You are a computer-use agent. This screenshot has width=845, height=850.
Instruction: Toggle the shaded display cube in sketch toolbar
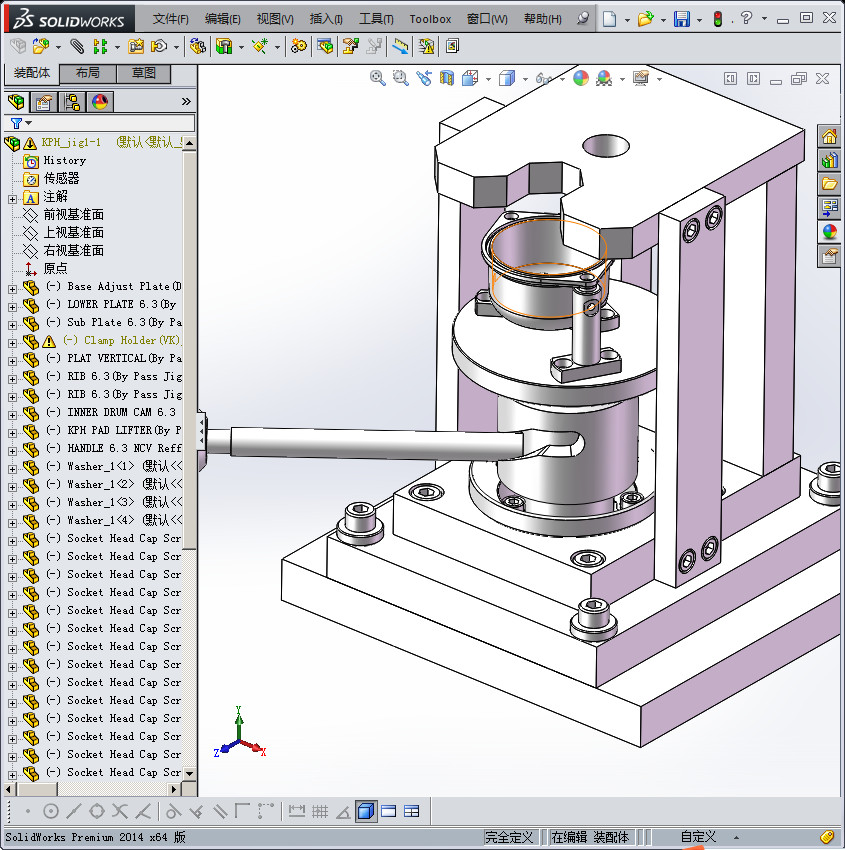[x=366, y=811]
